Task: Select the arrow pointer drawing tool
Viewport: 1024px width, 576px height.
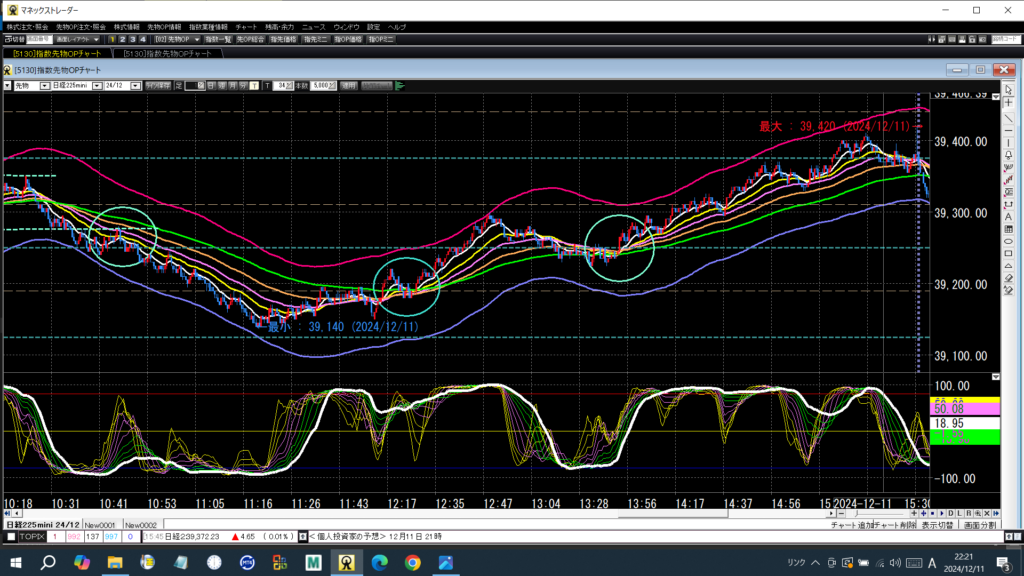Action: click(1008, 90)
